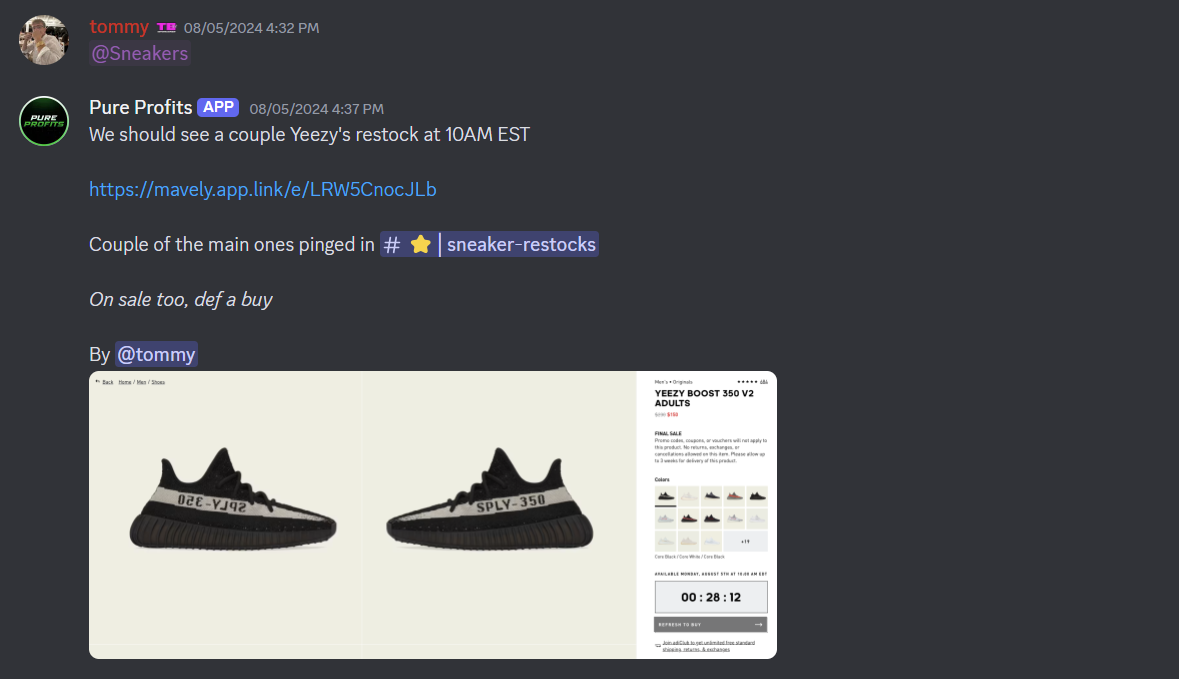Click the tommy username
1179x679 pixels.
click(x=119, y=27)
